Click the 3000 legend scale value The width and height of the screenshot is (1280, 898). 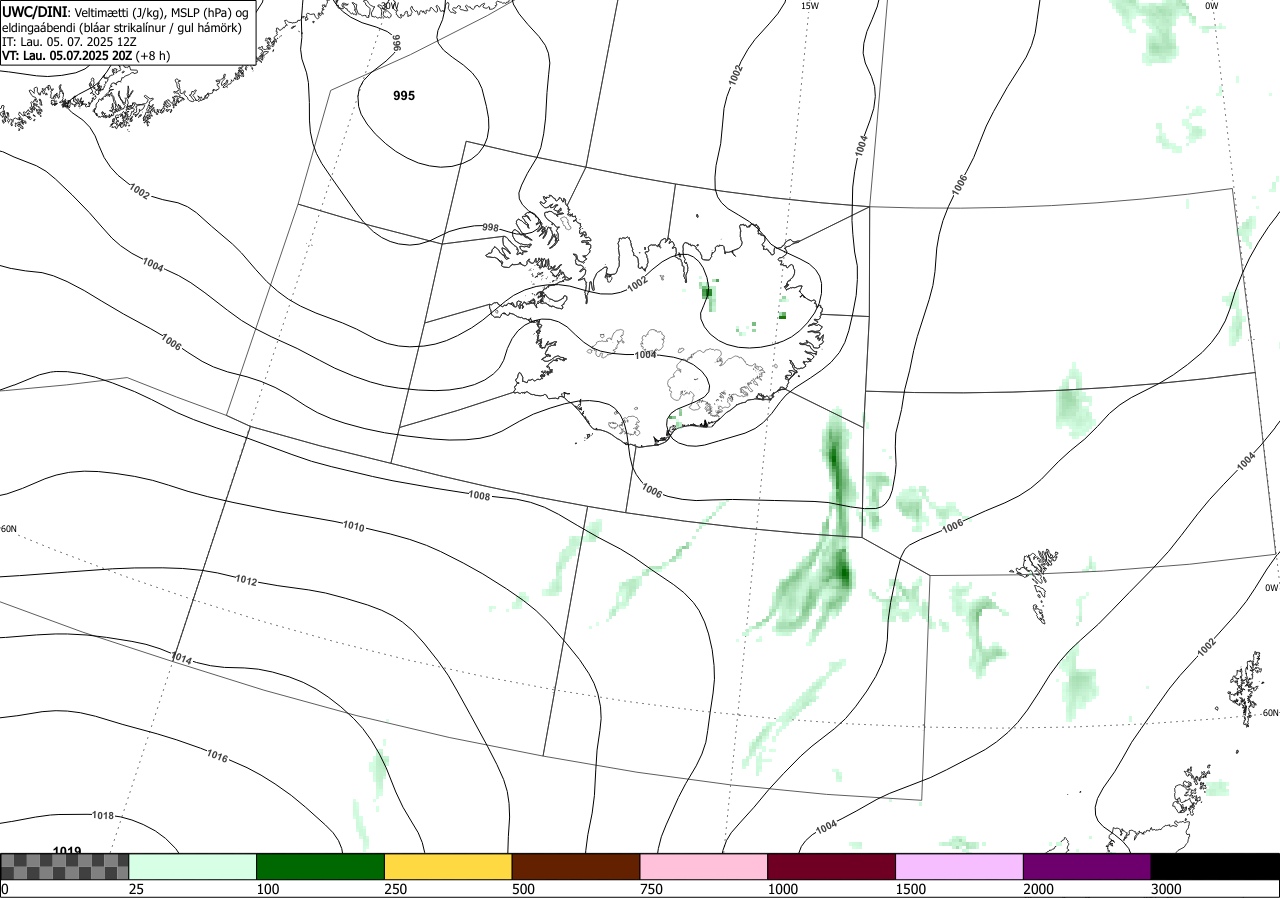tap(1167, 889)
